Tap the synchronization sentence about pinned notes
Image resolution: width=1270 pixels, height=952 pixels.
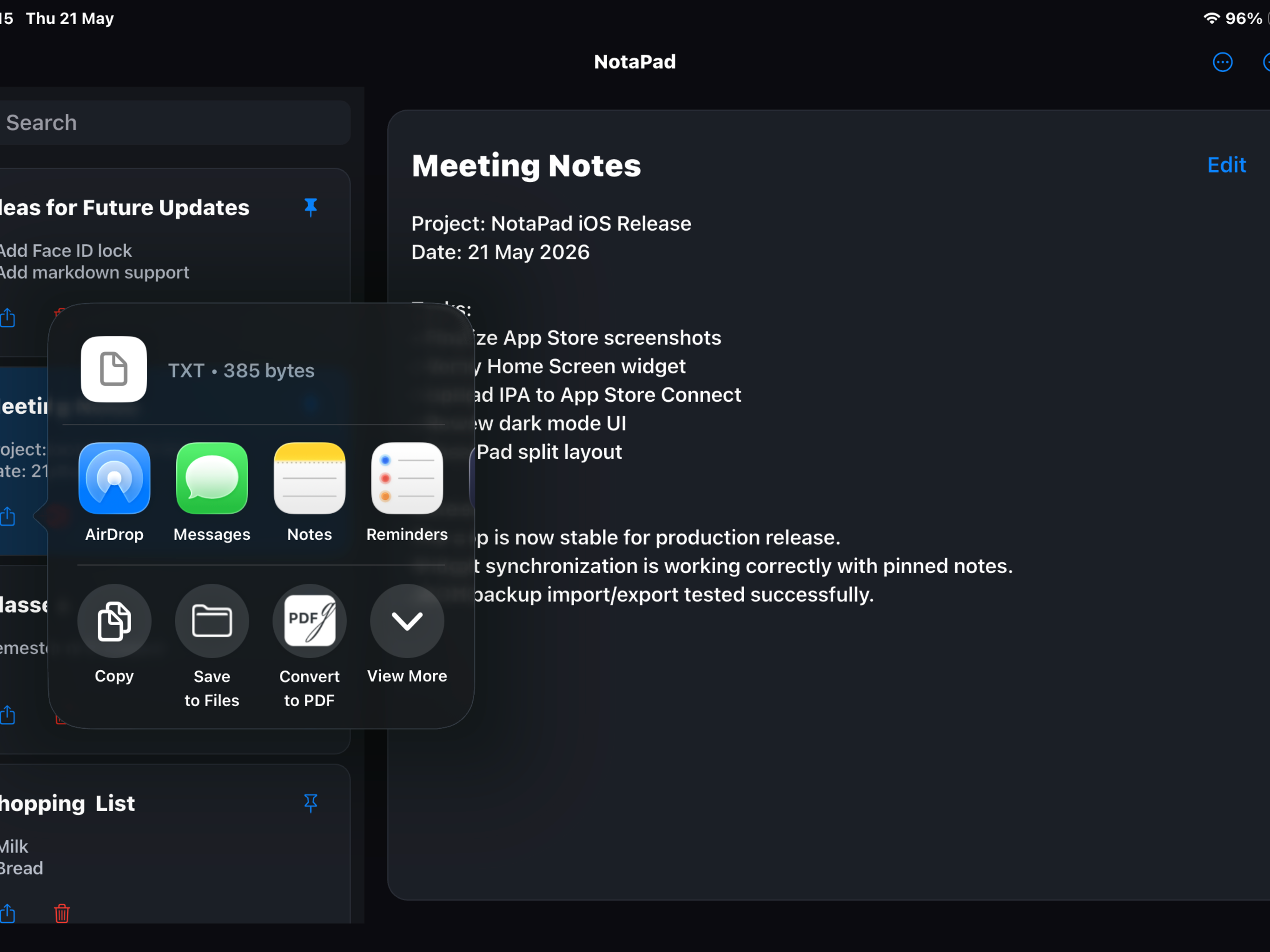[x=743, y=566]
